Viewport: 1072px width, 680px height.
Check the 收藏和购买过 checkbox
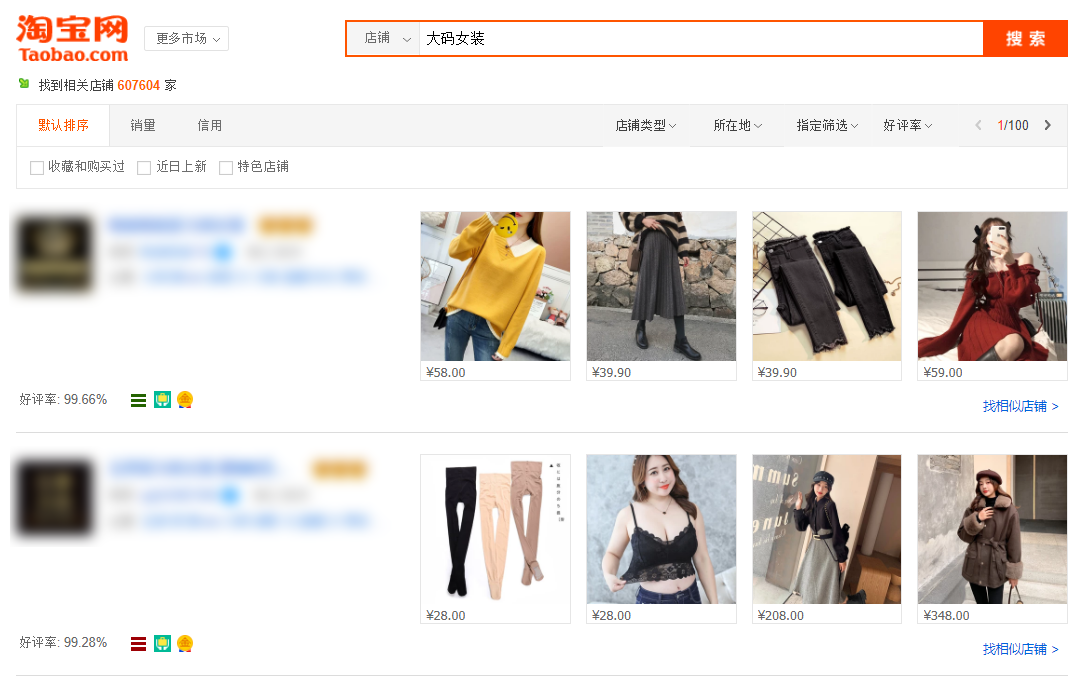click(x=37, y=168)
